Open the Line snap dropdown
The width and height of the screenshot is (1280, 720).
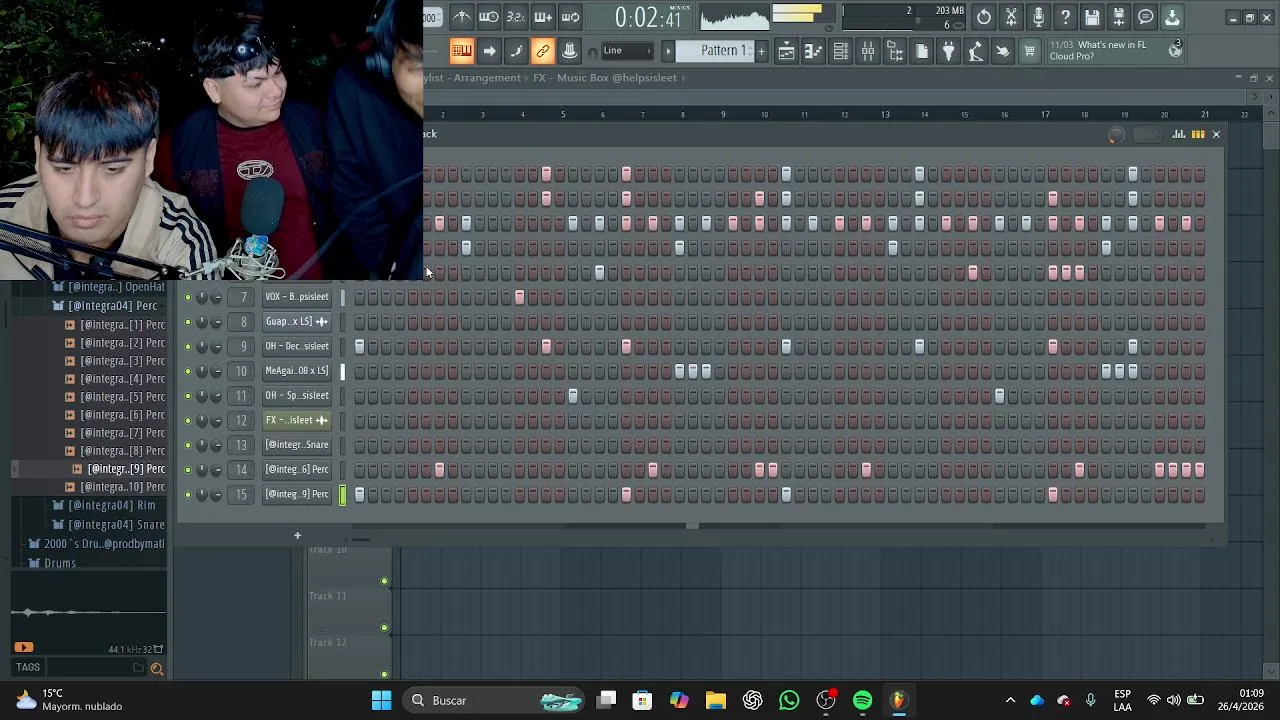point(627,51)
